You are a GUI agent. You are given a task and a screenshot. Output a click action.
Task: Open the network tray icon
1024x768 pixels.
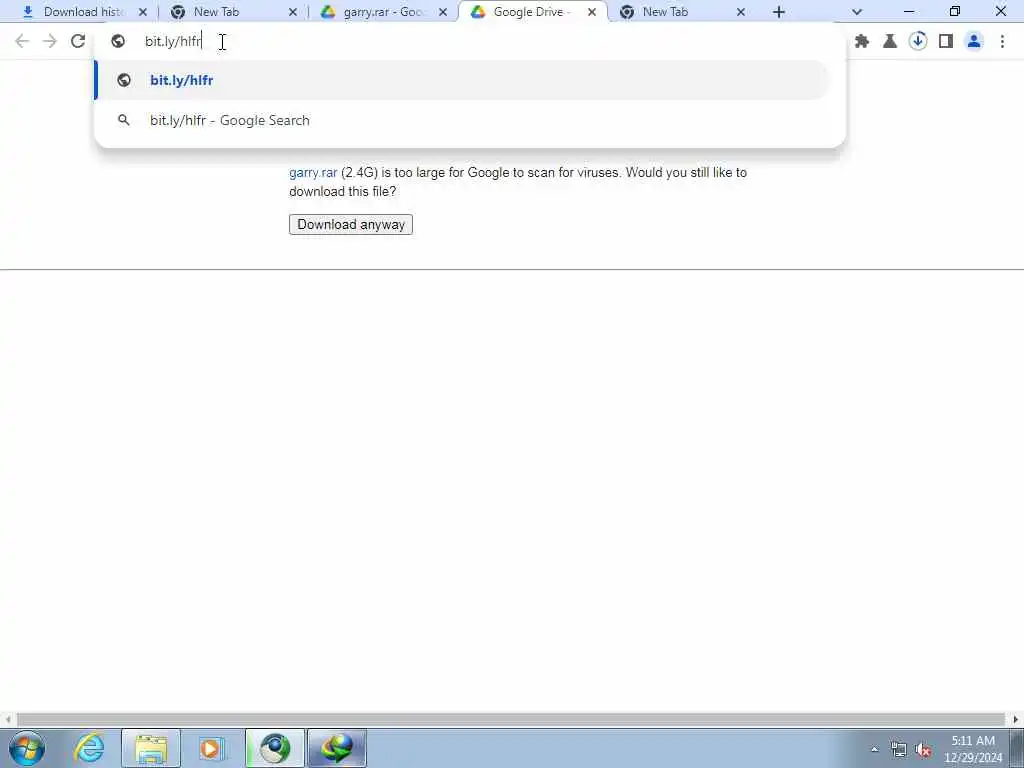click(x=899, y=750)
